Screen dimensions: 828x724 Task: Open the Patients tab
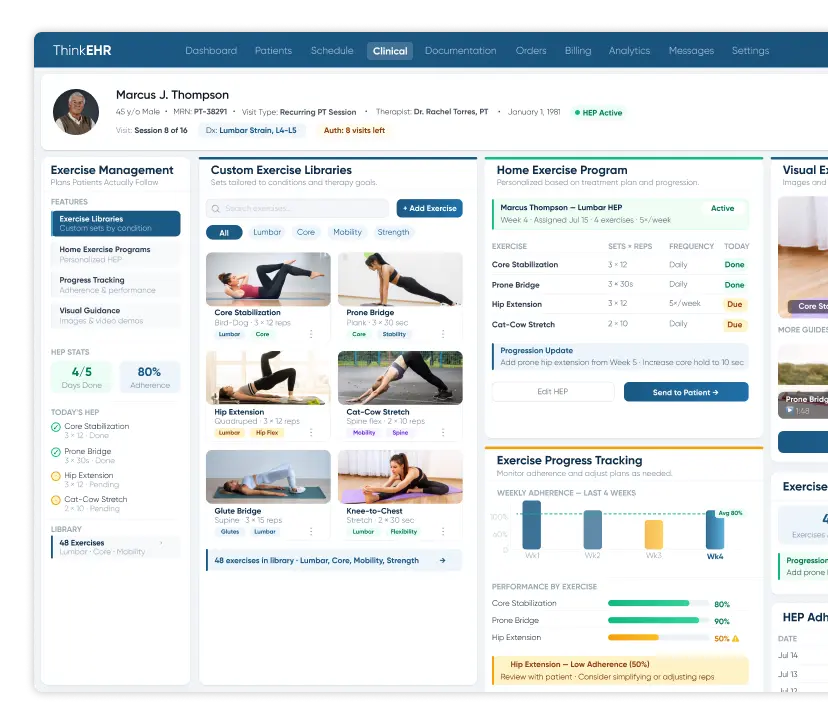(274, 51)
